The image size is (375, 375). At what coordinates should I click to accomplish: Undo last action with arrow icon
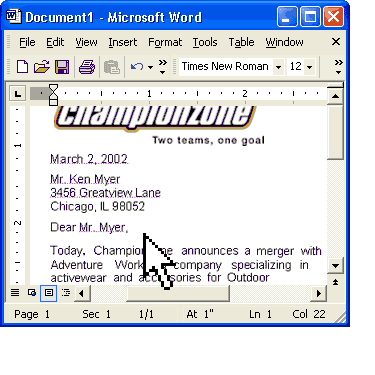pos(137,67)
